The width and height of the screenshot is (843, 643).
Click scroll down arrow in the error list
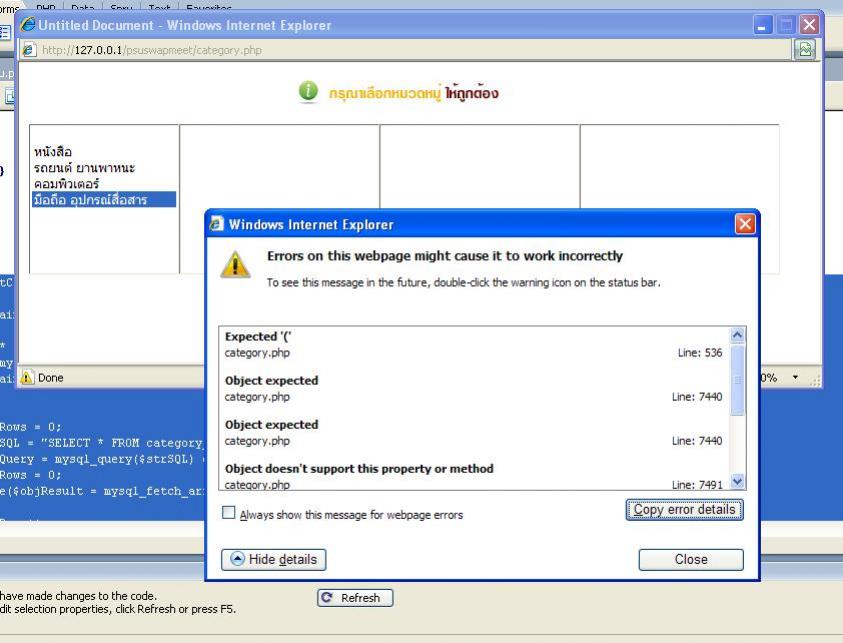[737, 481]
